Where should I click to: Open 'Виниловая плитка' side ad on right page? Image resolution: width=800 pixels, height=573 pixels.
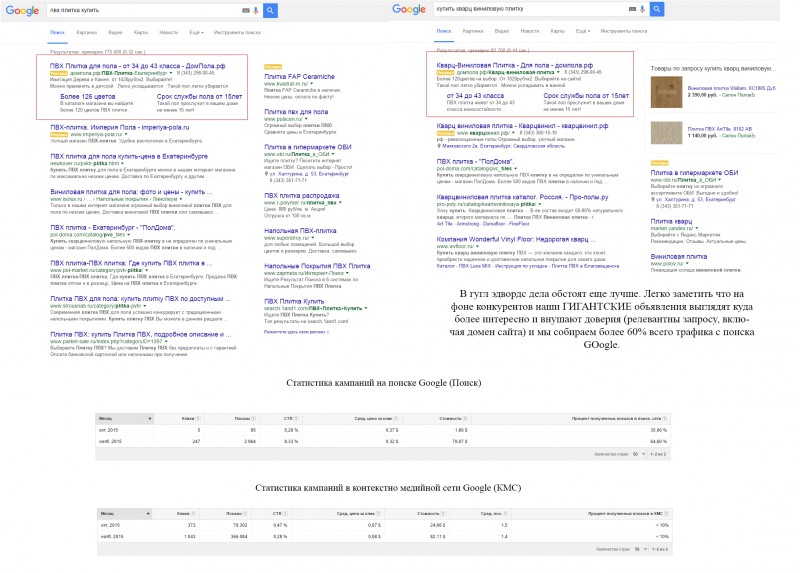tap(679, 256)
